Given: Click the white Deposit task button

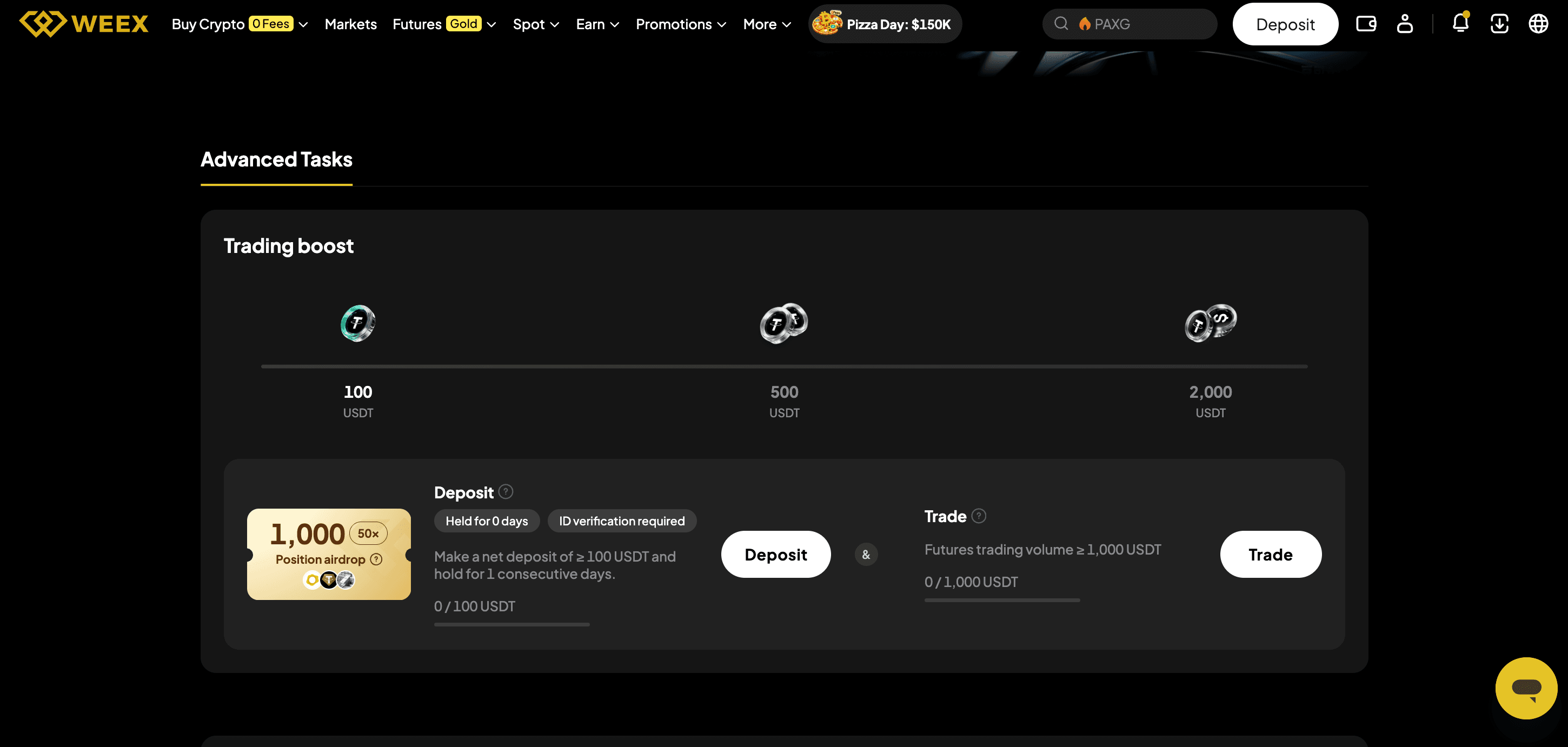Looking at the screenshot, I should (775, 554).
